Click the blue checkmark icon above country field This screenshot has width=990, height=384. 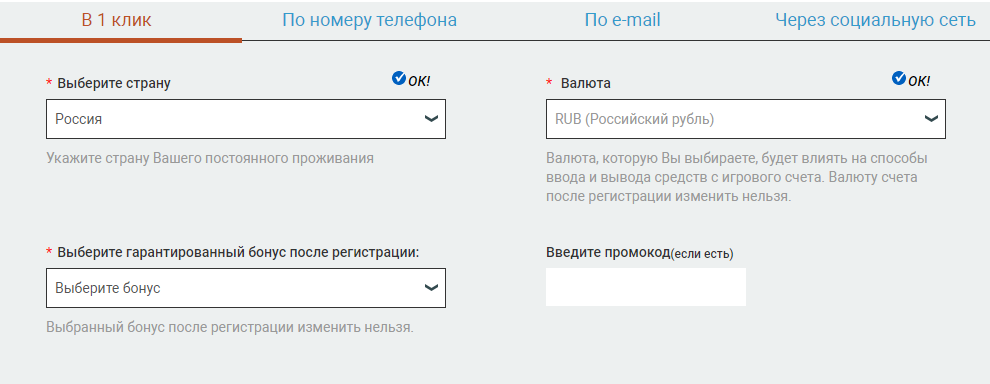click(x=398, y=78)
